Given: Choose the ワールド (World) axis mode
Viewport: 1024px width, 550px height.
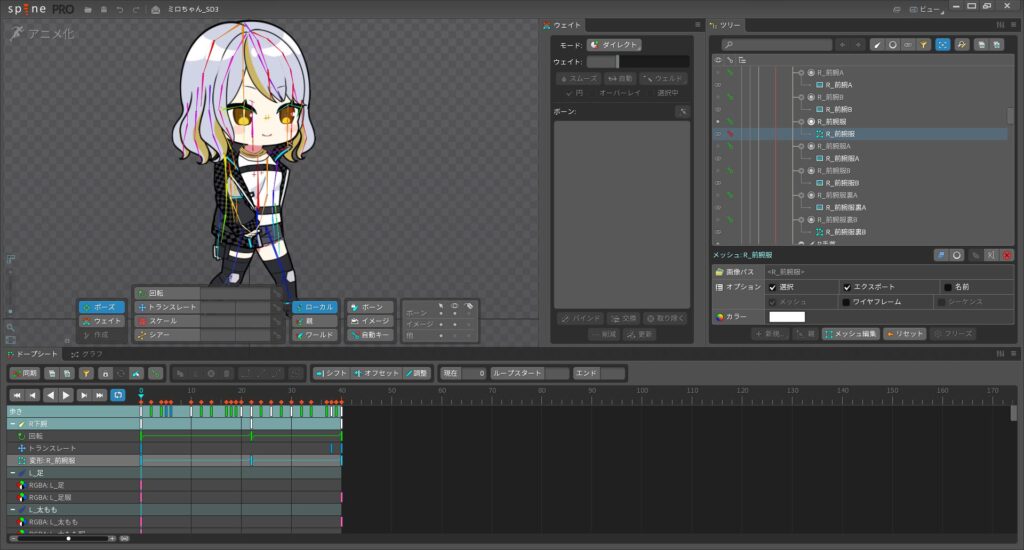Looking at the screenshot, I should (315, 334).
